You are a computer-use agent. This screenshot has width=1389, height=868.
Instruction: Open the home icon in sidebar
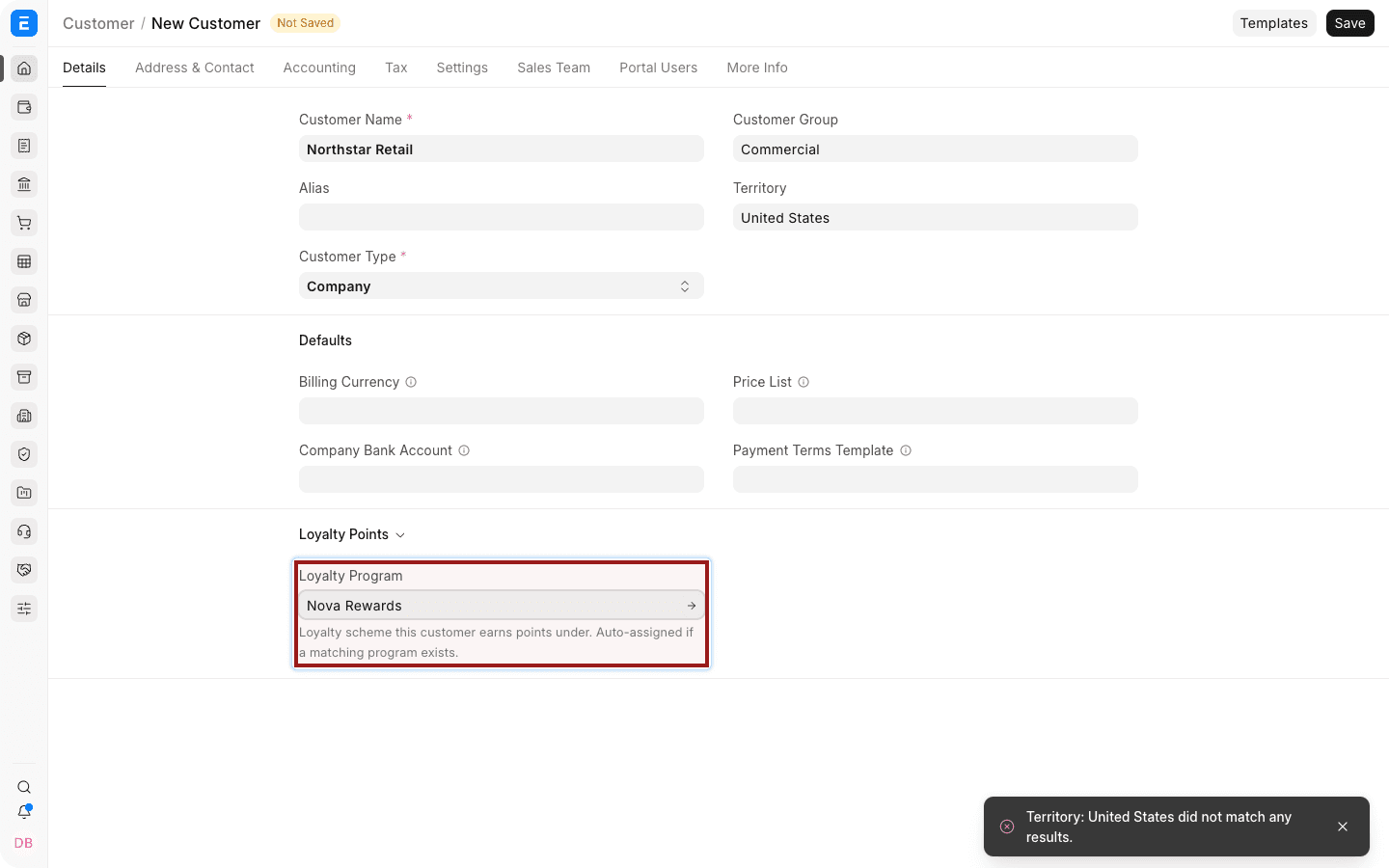click(24, 68)
